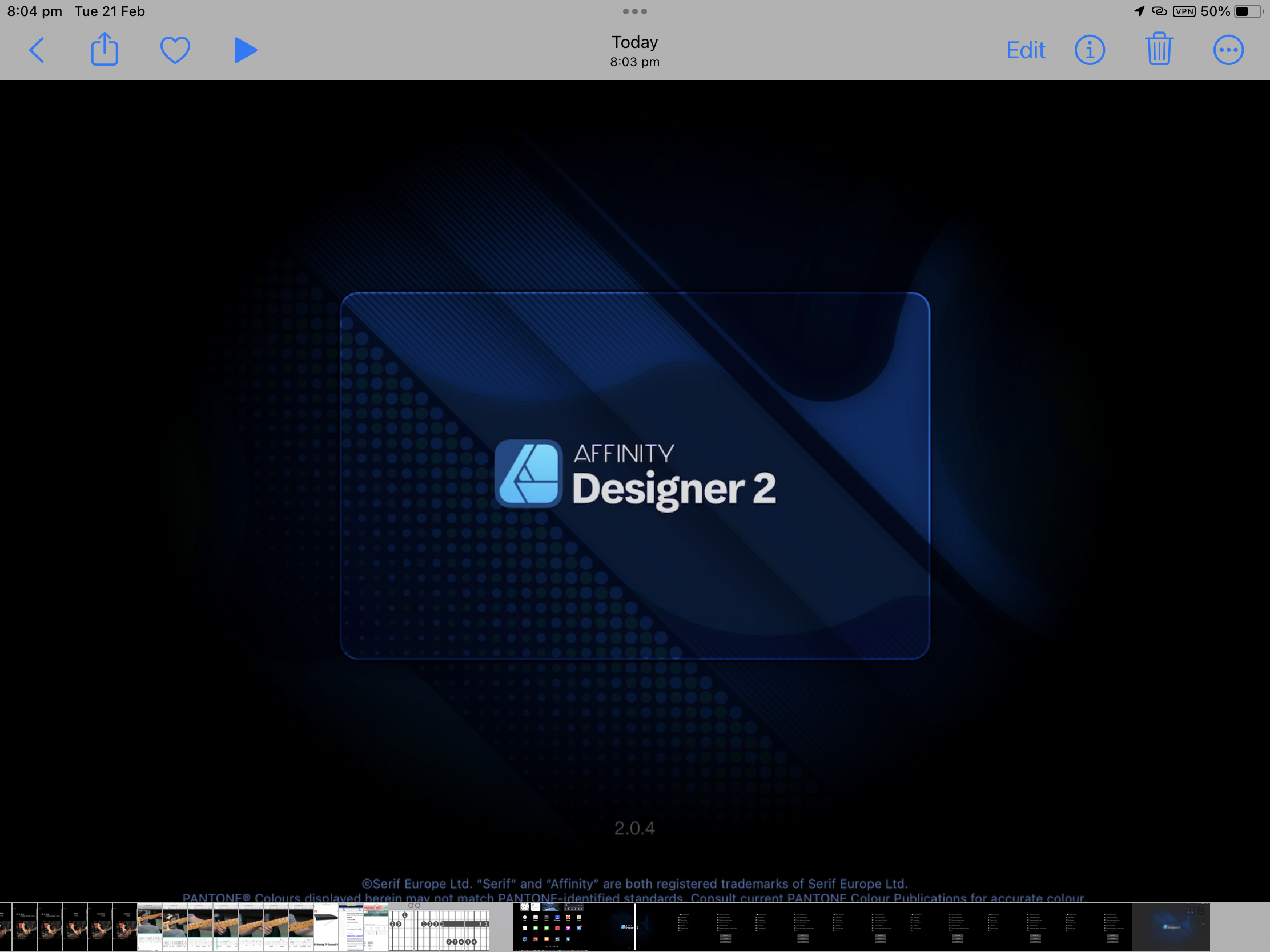Select the last blurred Designer 2 thumbnail
Viewport: 1270px width, 952px height.
[x=1170, y=926]
